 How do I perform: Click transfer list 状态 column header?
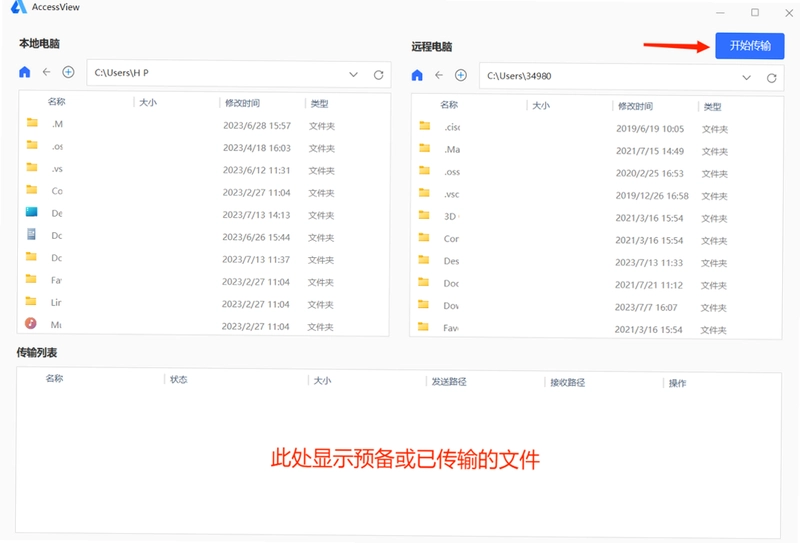[x=179, y=380]
